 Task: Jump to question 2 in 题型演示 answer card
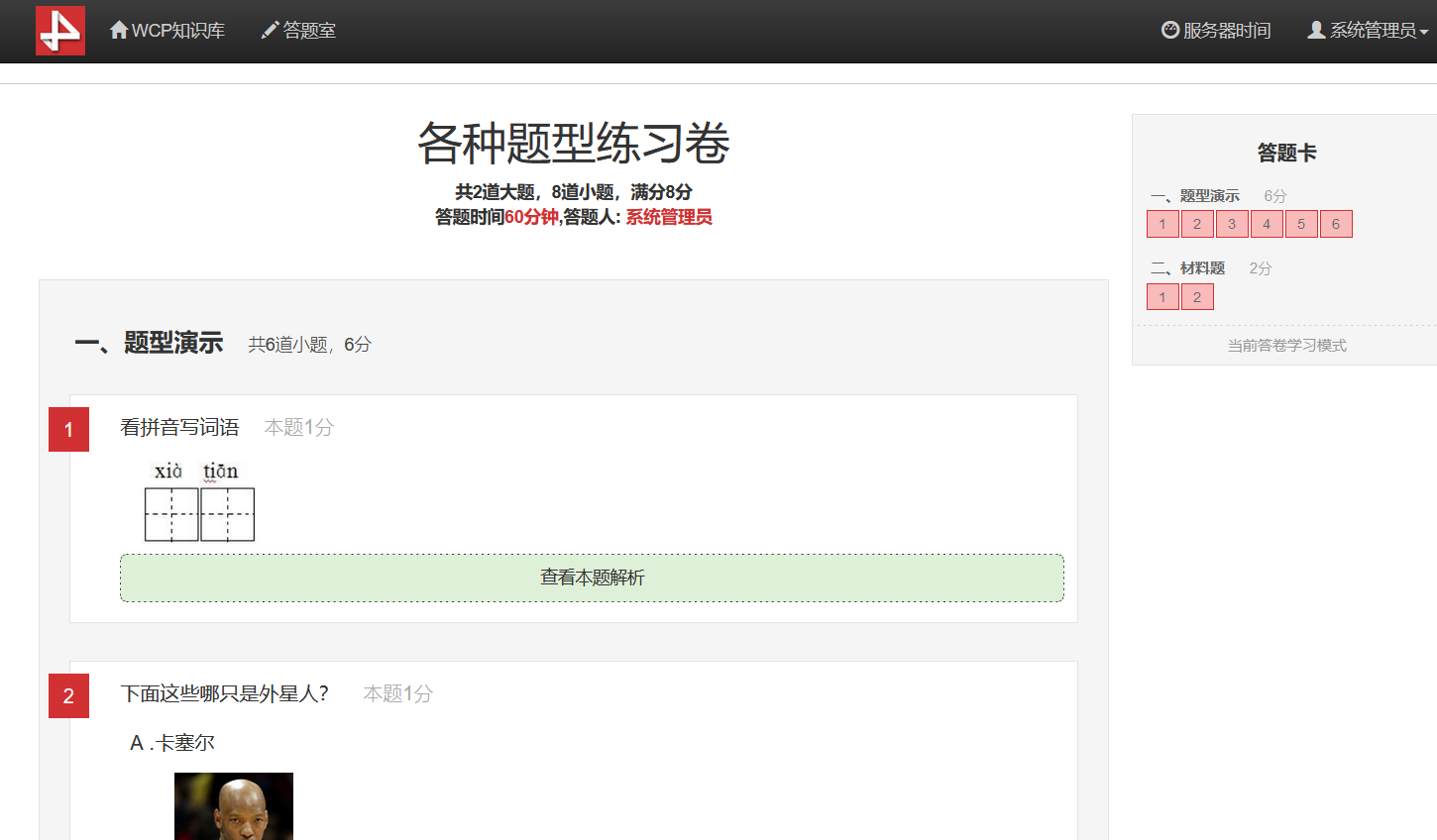coord(1197,224)
